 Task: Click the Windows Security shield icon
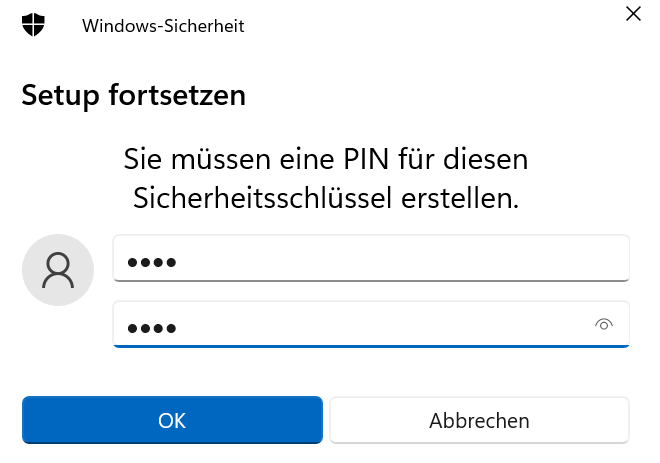coord(35,25)
